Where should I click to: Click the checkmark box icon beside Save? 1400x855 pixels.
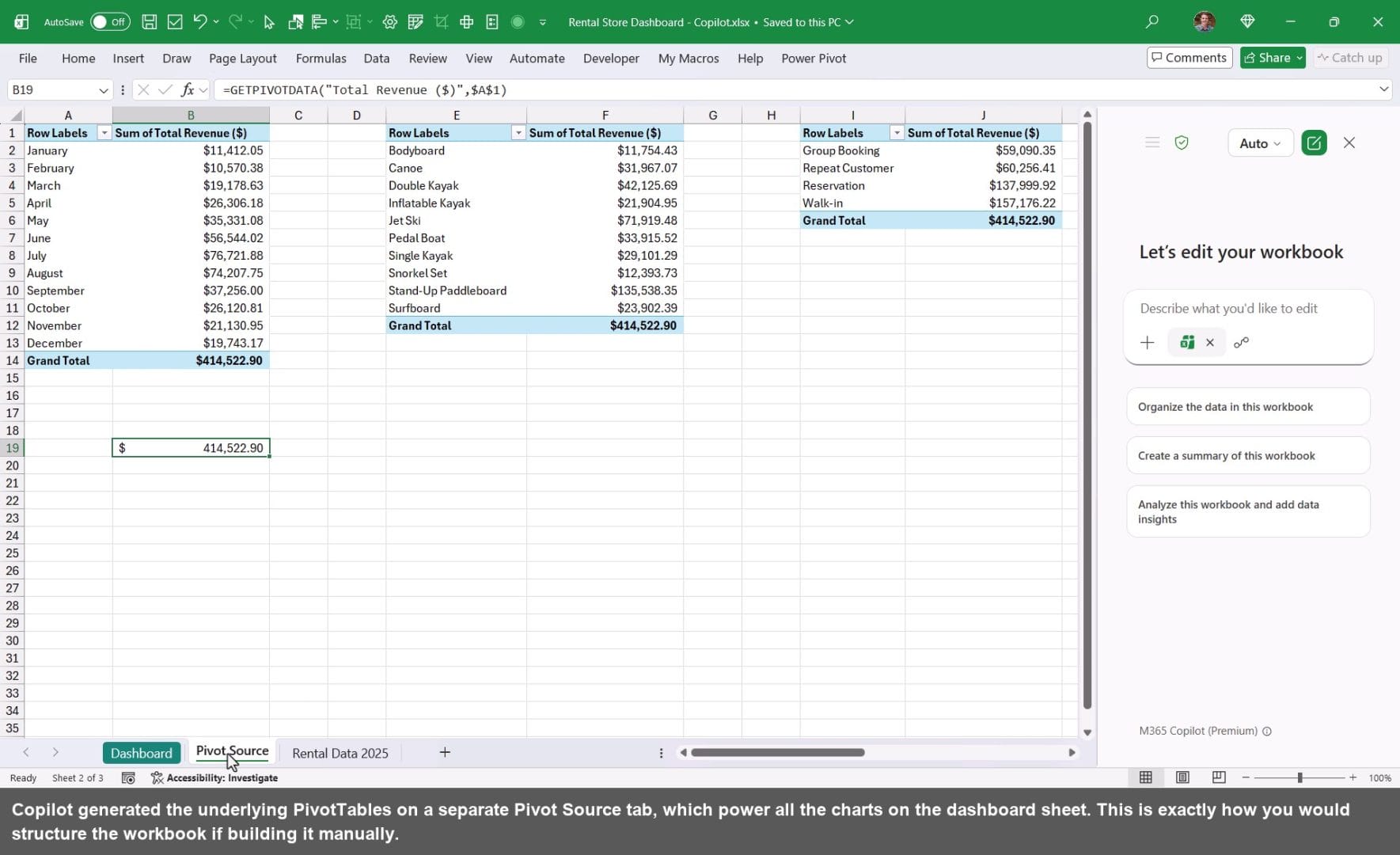pyautogui.click(x=175, y=22)
